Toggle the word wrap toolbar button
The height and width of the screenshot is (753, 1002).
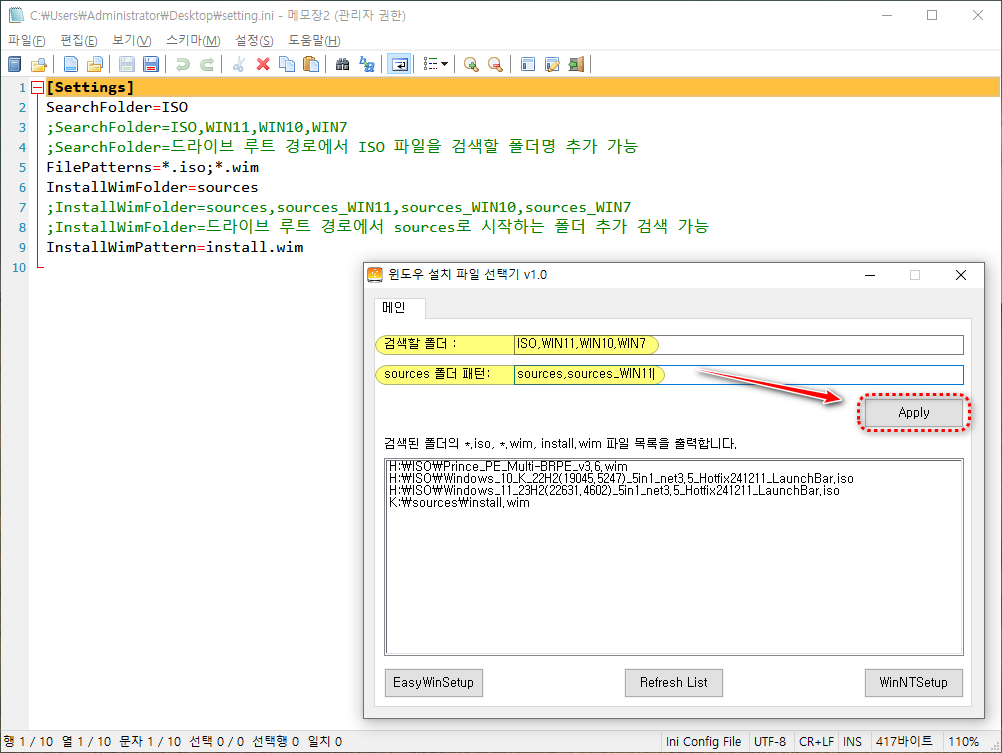[399, 64]
